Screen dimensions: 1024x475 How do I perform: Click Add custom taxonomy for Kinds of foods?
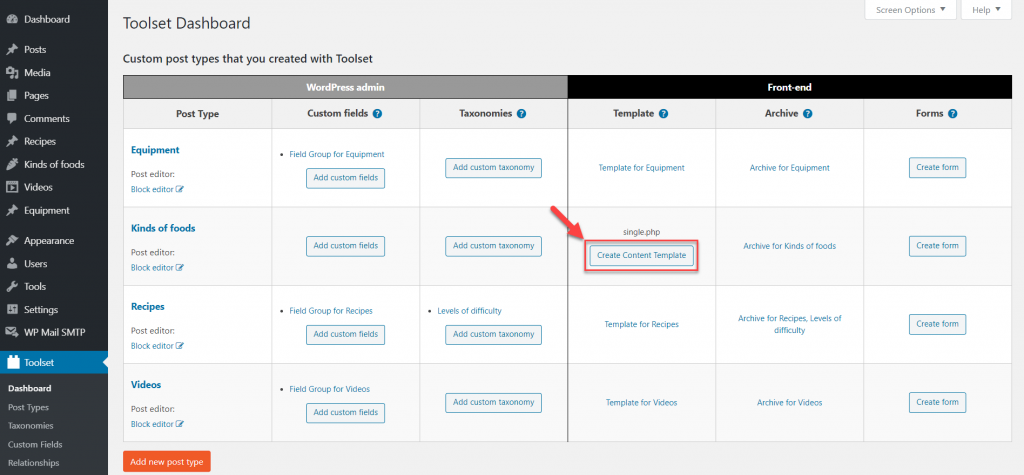pos(494,246)
